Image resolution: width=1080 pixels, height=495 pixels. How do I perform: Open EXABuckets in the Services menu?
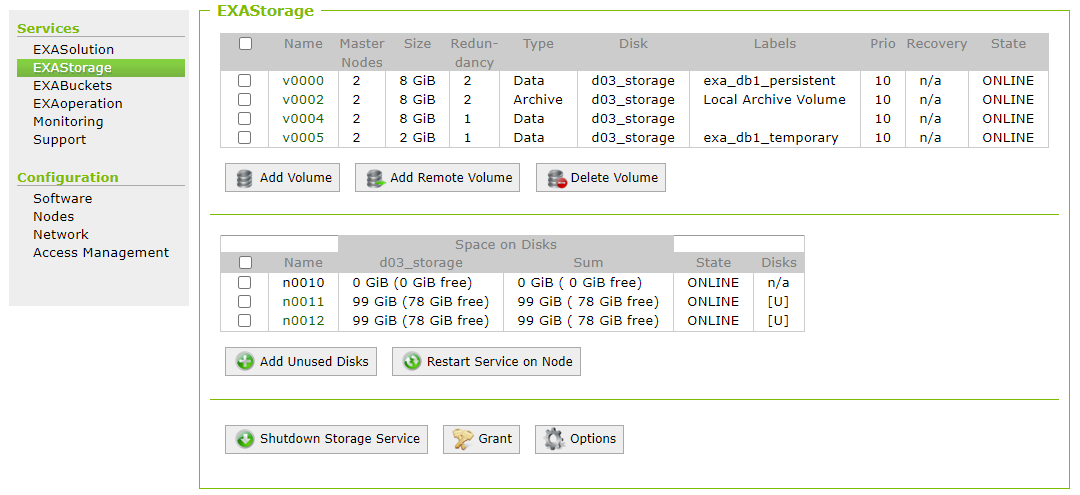point(72,86)
